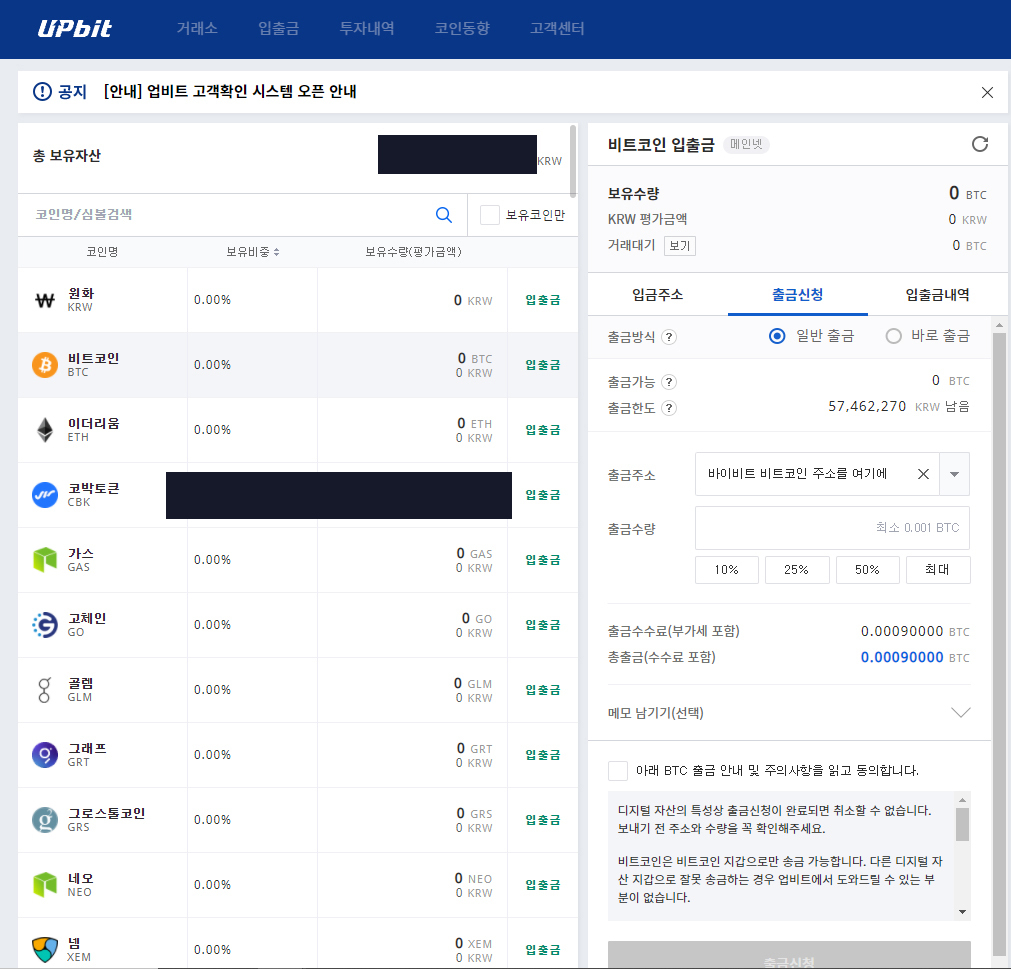Click the notice text scroll up arrow

coord(962,799)
